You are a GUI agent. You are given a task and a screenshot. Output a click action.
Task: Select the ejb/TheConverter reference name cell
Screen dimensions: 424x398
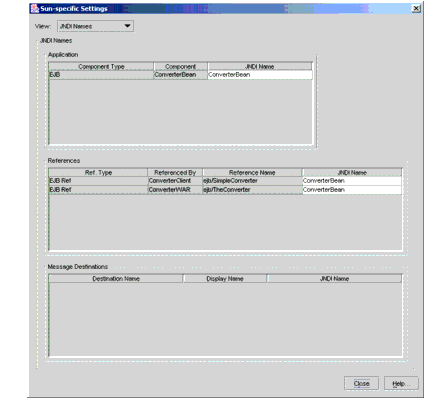click(x=252, y=190)
